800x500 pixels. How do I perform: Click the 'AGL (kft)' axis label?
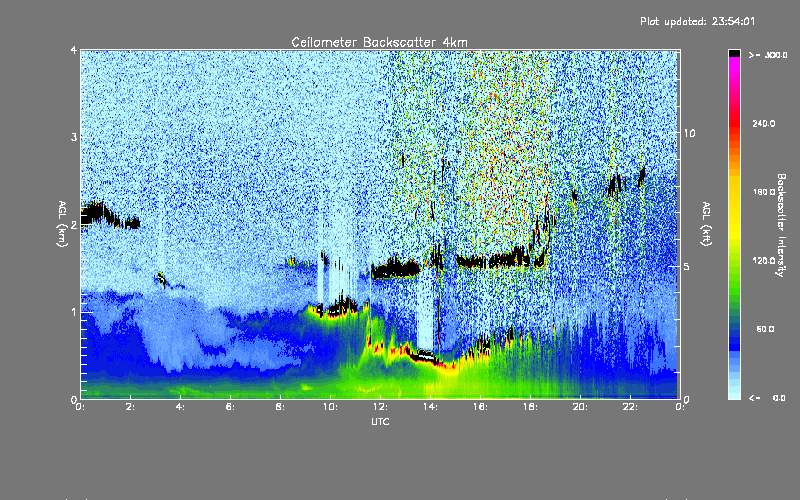click(x=707, y=224)
